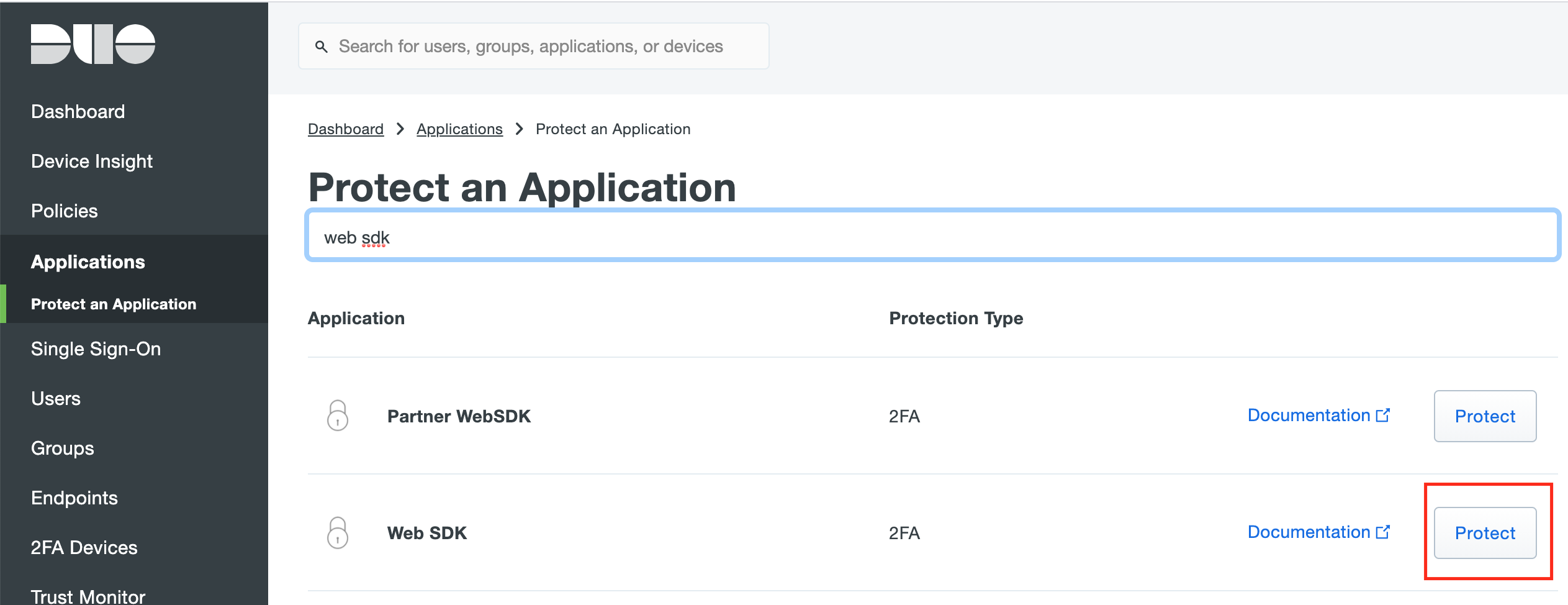Click the Dashboard breadcrumb link
This screenshot has width=1568, height=605.
tap(346, 129)
